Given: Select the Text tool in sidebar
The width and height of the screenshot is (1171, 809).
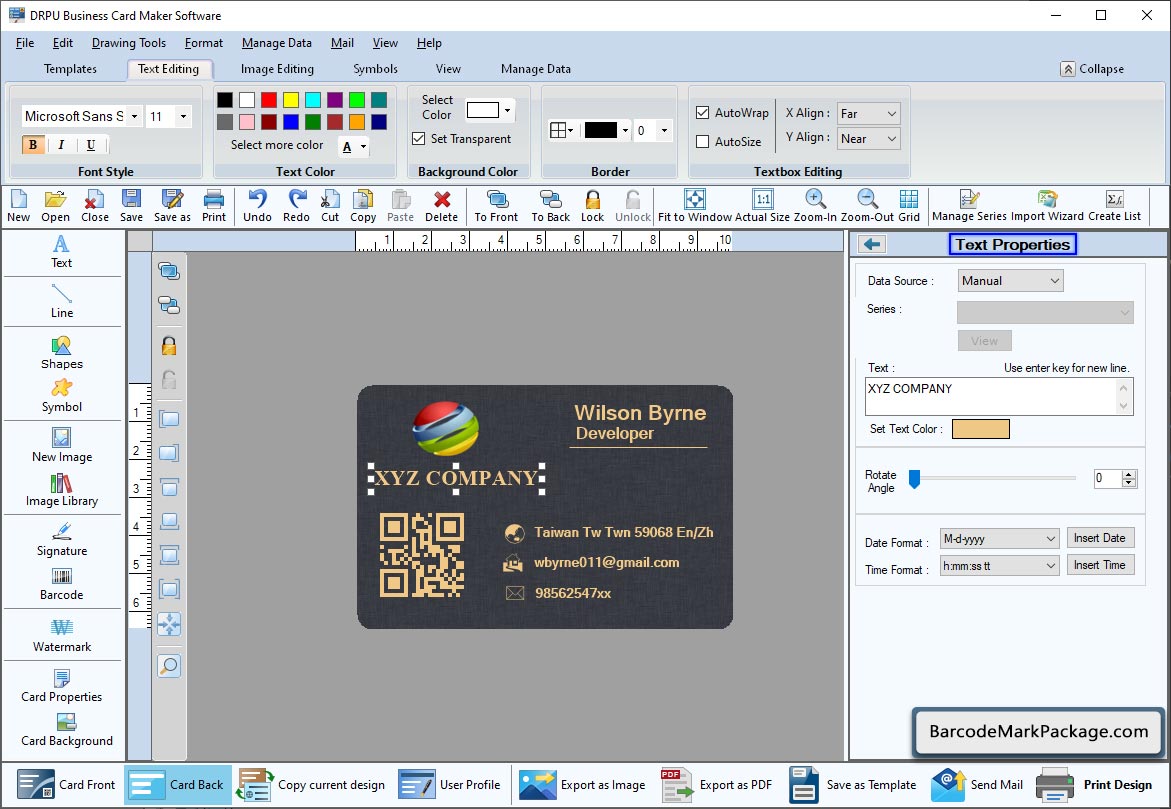Looking at the screenshot, I should [61, 252].
